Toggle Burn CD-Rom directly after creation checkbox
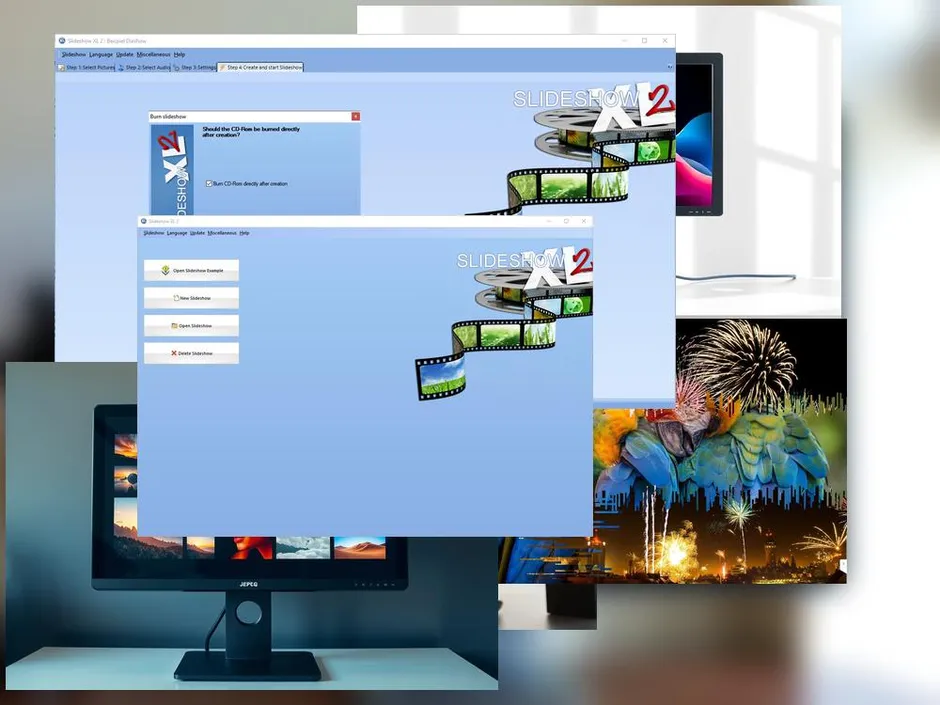 pyautogui.click(x=209, y=184)
